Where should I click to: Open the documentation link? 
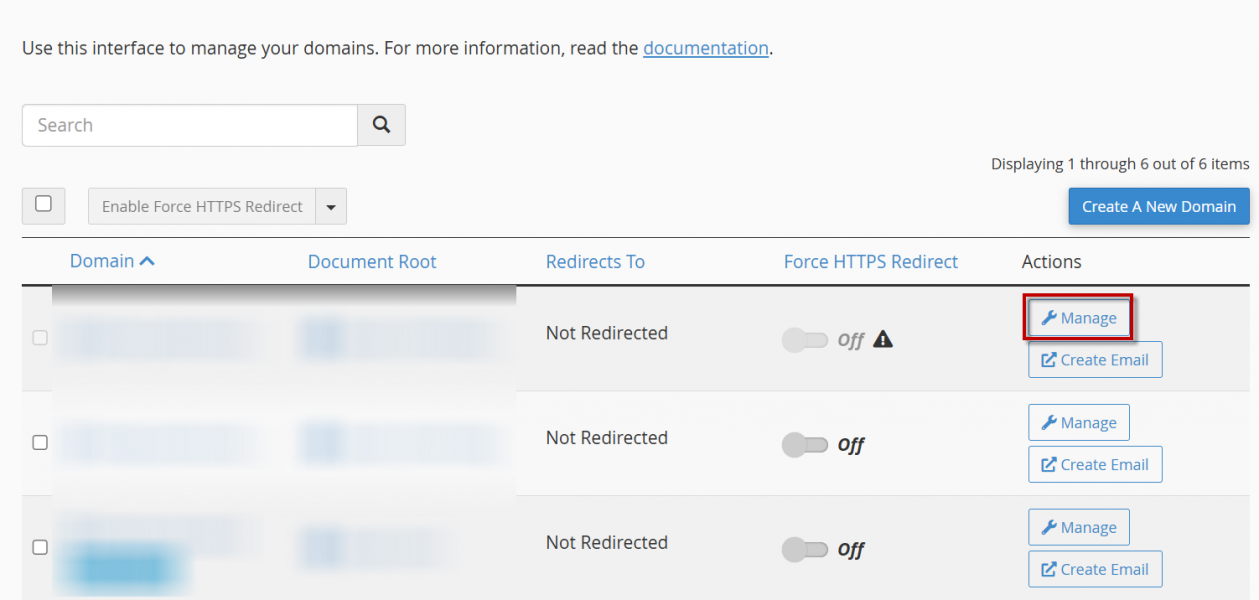705,48
